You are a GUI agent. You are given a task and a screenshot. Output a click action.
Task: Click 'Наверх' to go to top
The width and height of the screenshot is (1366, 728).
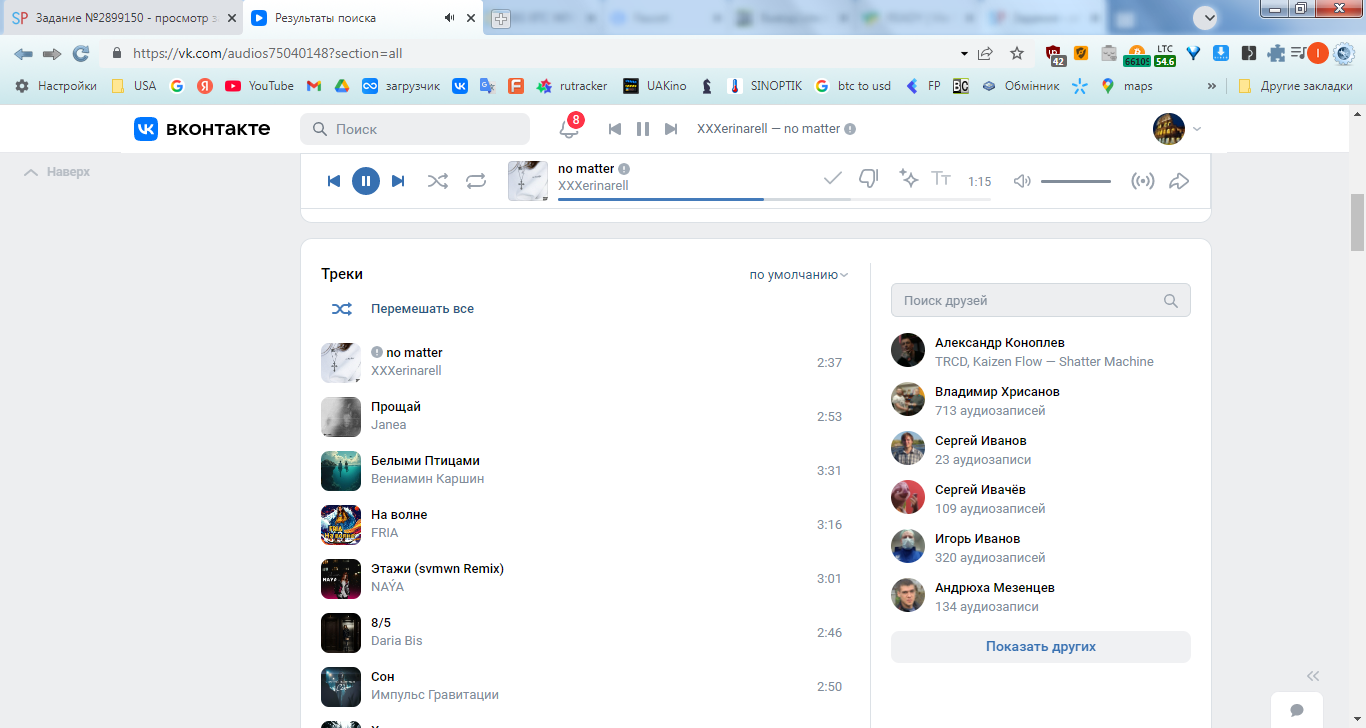(57, 172)
